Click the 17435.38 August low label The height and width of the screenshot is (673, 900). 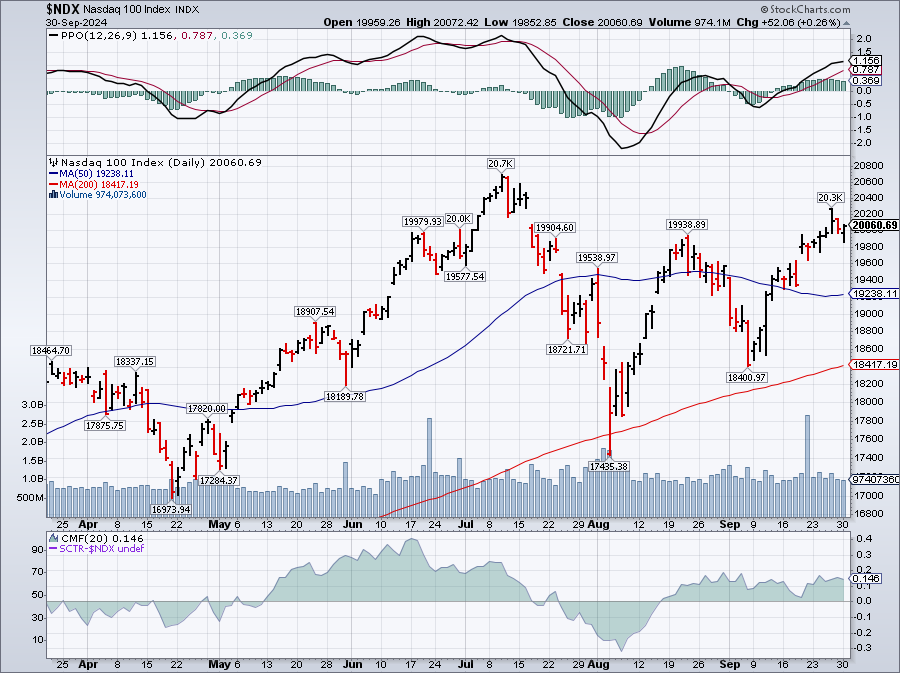pos(608,466)
